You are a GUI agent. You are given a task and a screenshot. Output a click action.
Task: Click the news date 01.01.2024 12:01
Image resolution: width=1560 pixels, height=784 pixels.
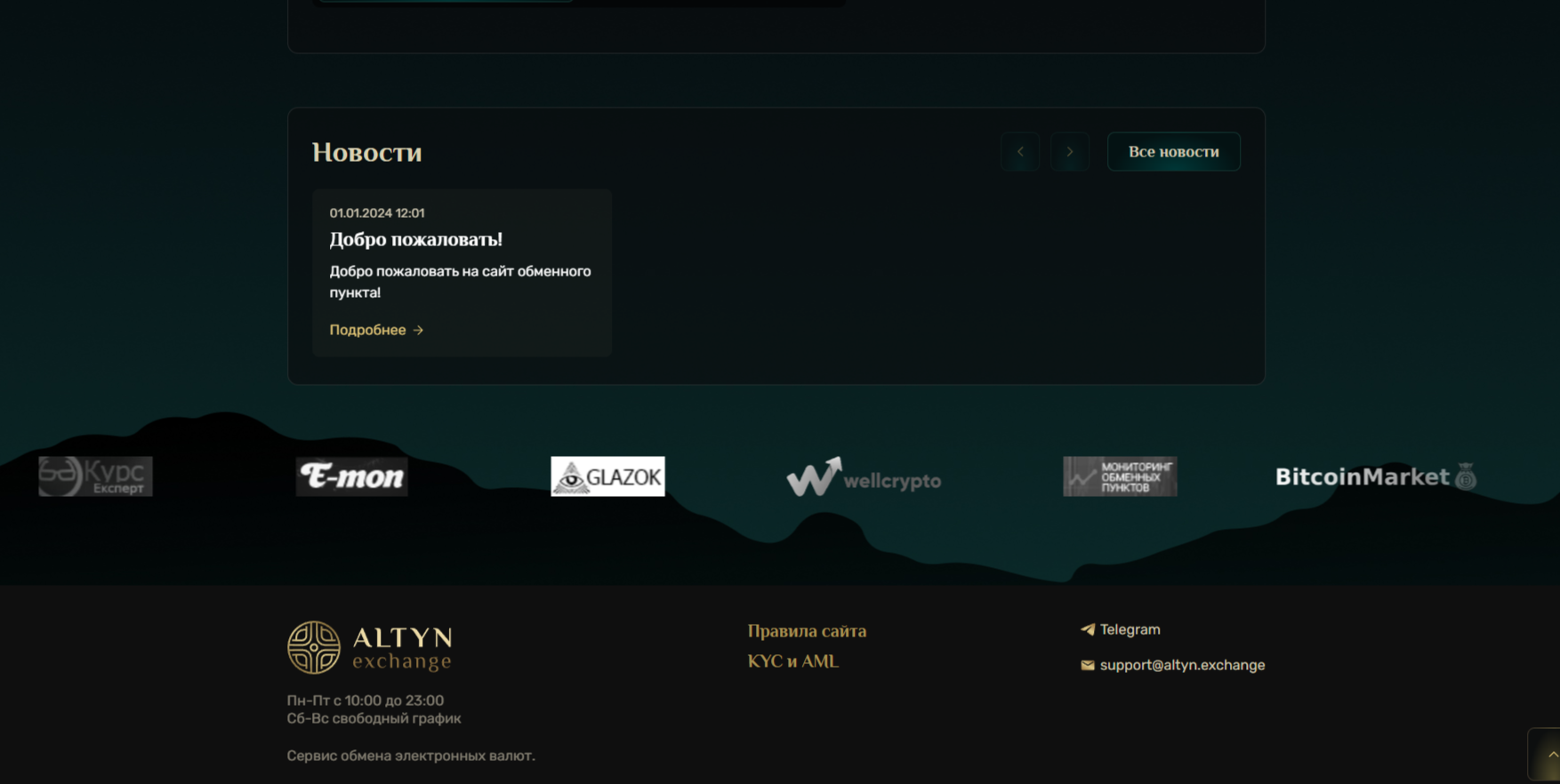point(377,213)
